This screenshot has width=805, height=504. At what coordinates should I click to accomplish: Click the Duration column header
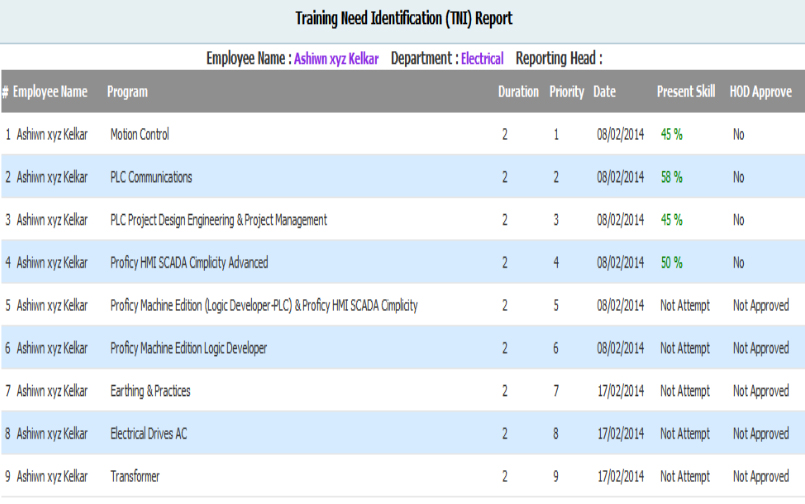tap(518, 92)
